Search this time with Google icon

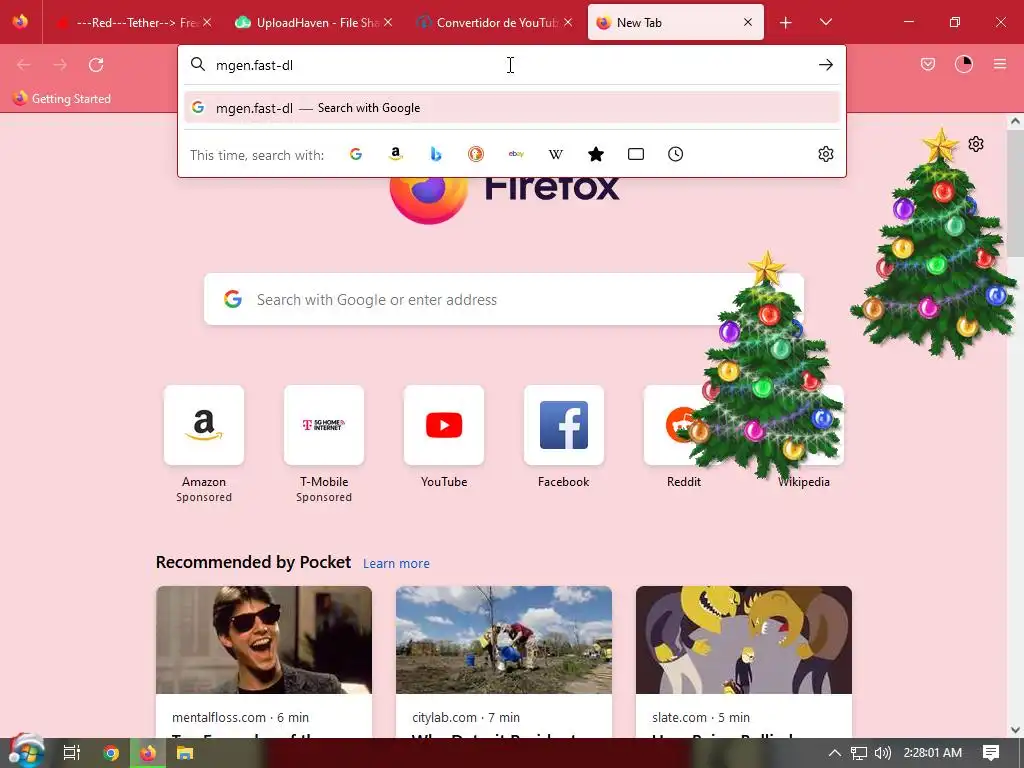pos(356,154)
